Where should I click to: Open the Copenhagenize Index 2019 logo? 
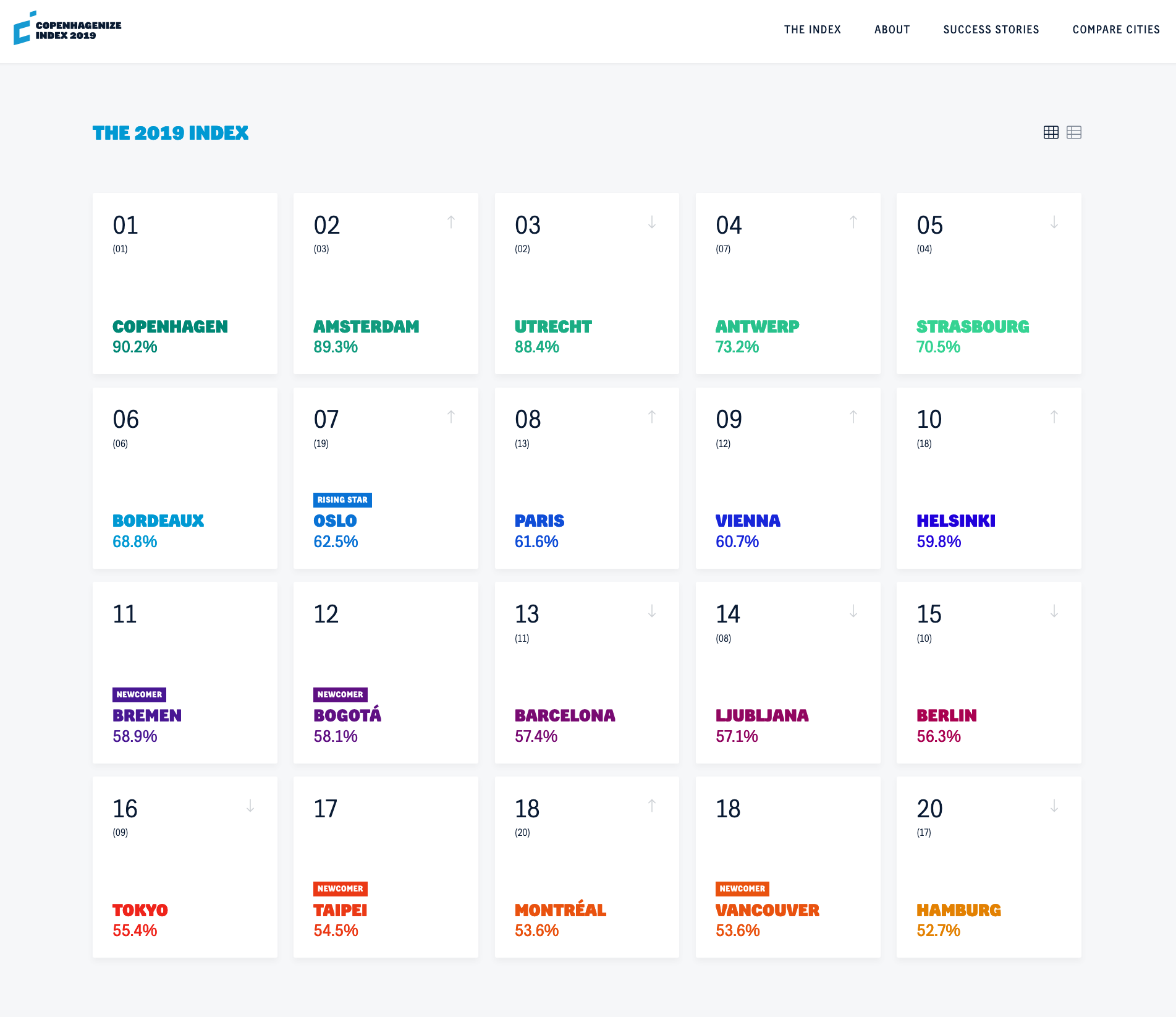67,28
